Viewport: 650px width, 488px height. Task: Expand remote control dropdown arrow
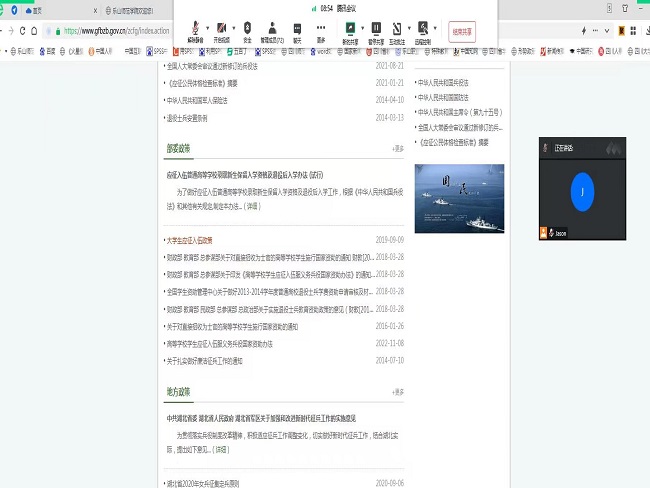tap(435, 28)
